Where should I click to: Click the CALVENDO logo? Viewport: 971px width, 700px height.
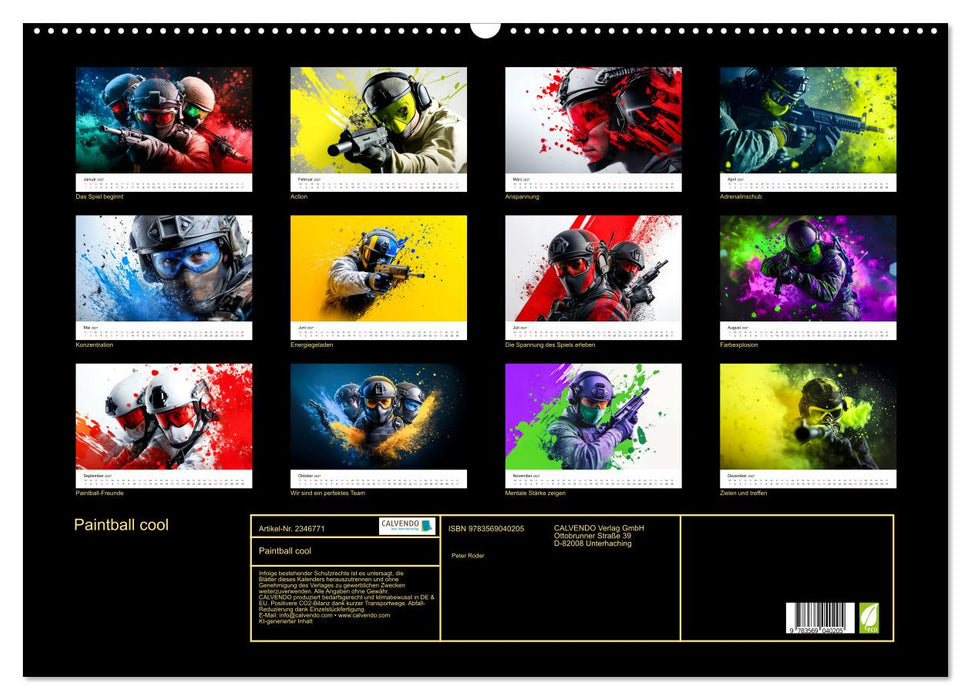(407, 526)
